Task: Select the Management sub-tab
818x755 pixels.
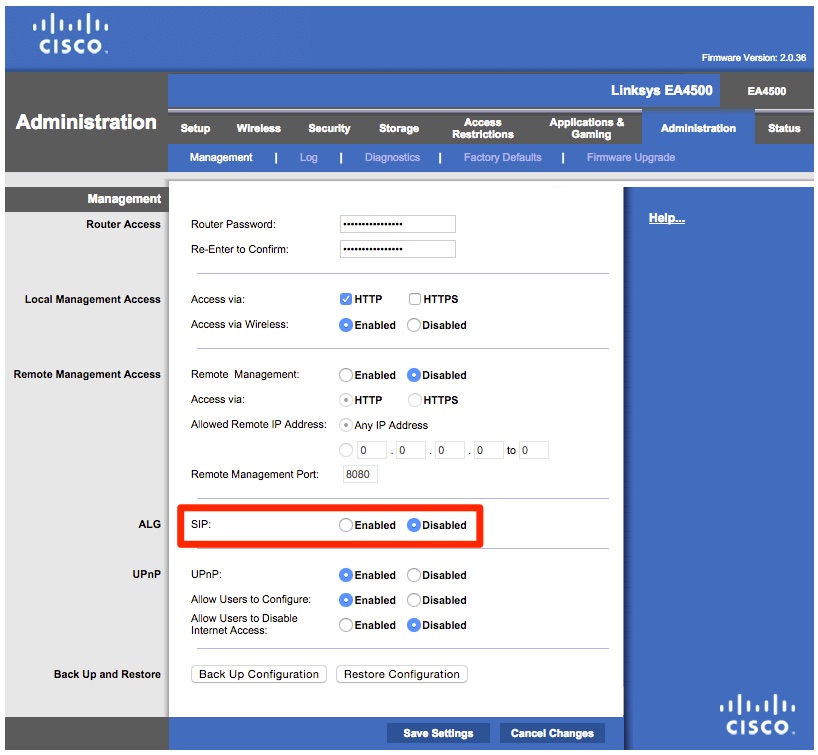Action: coord(221,158)
